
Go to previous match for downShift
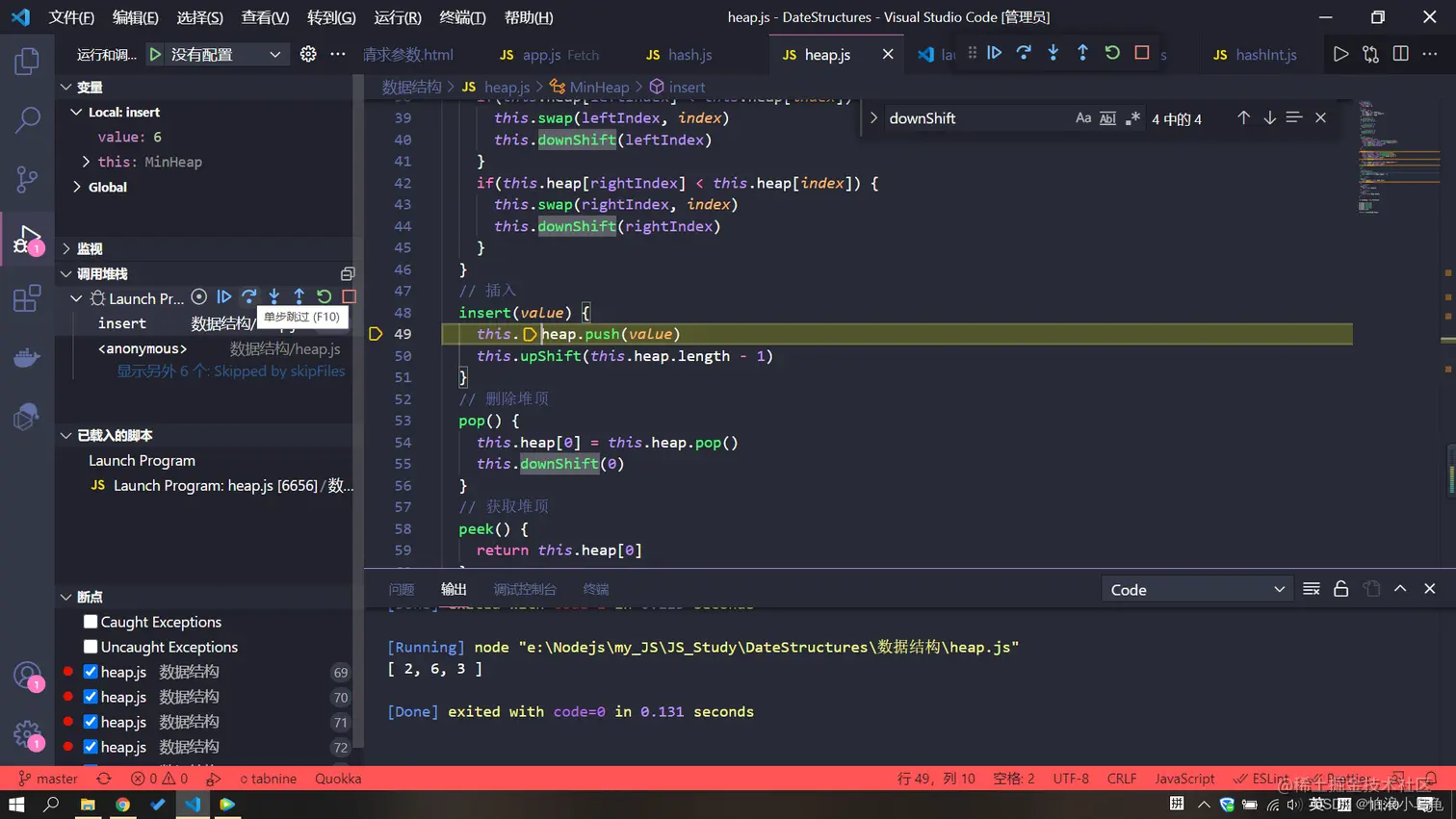[1243, 118]
